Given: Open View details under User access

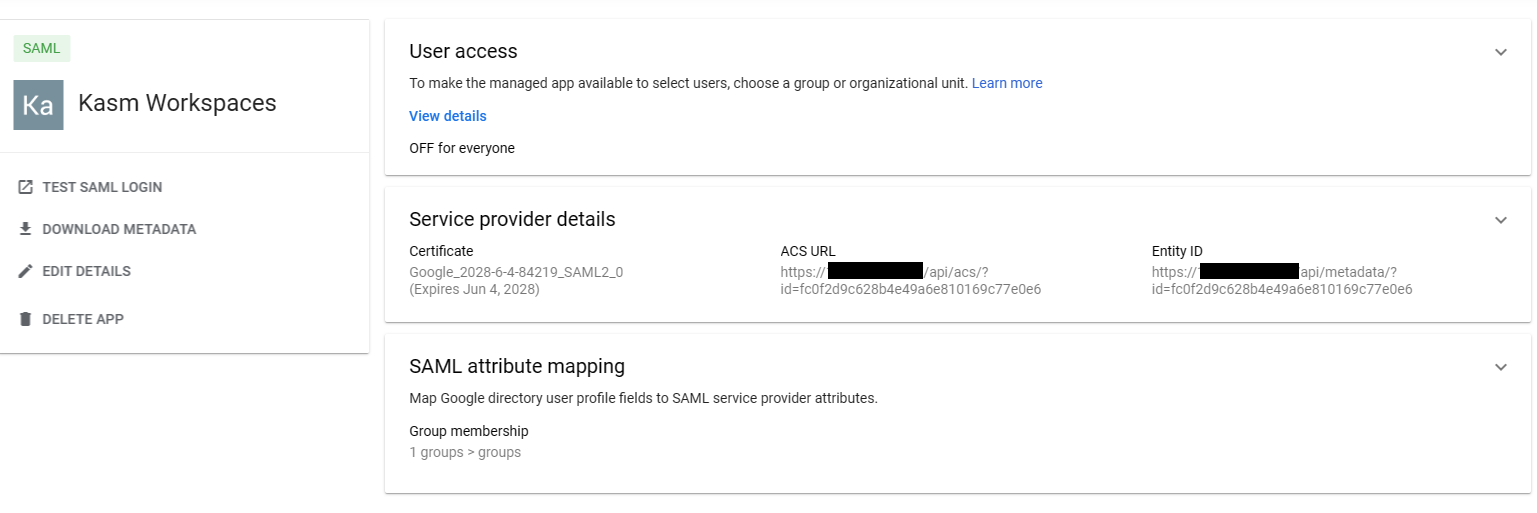Looking at the screenshot, I should tap(447, 116).
